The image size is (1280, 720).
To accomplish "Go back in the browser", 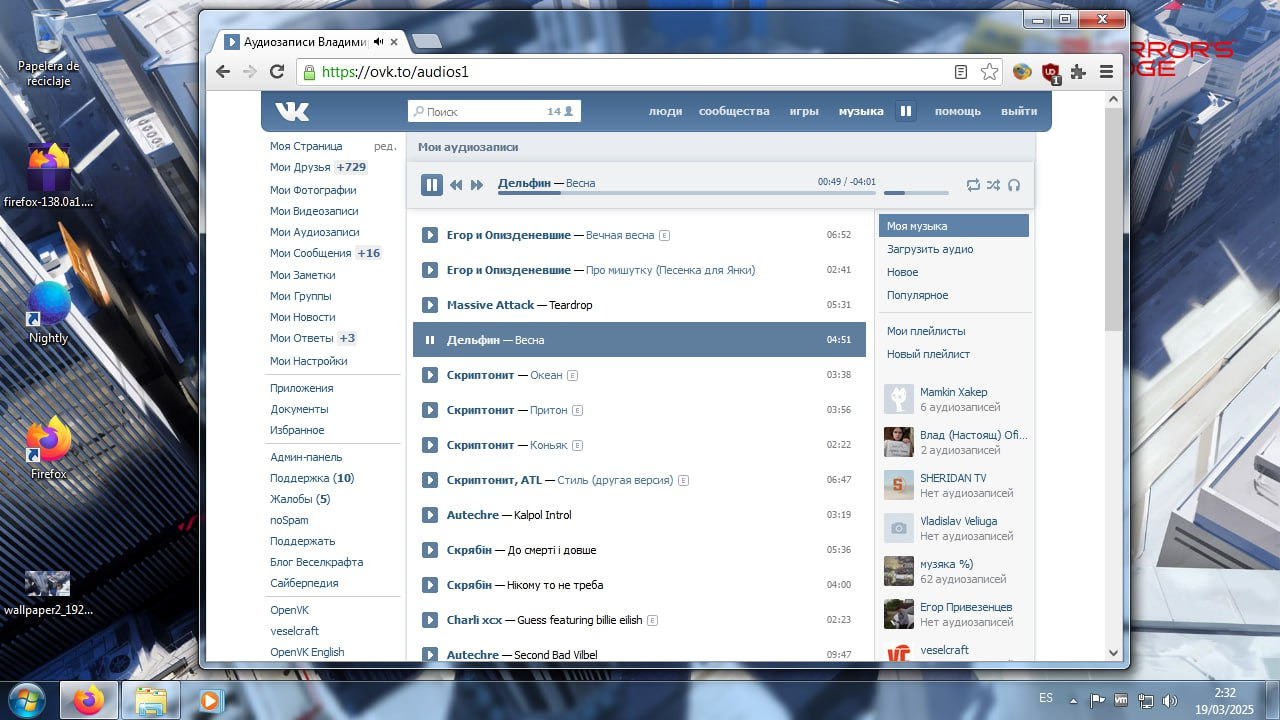I will click(x=223, y=72).
